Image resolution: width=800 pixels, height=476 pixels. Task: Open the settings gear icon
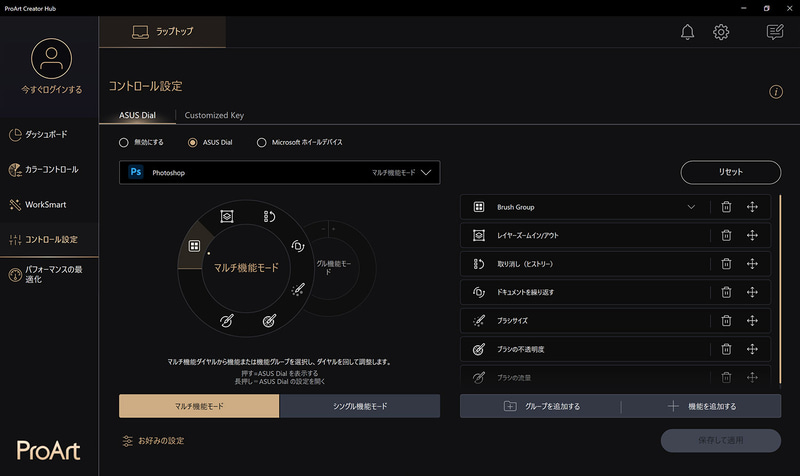721,32
